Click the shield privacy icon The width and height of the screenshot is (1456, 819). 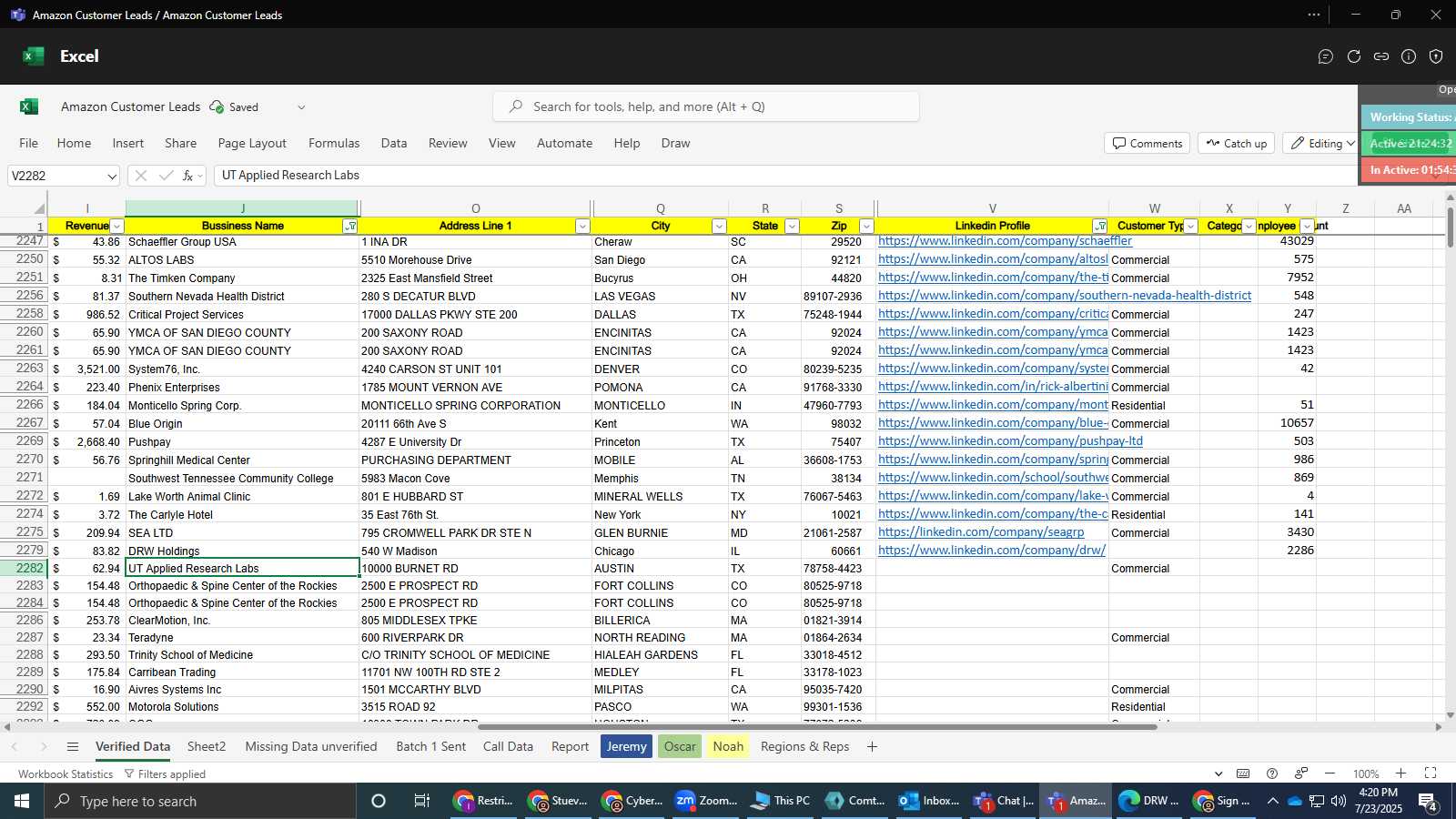[1436, 56]
